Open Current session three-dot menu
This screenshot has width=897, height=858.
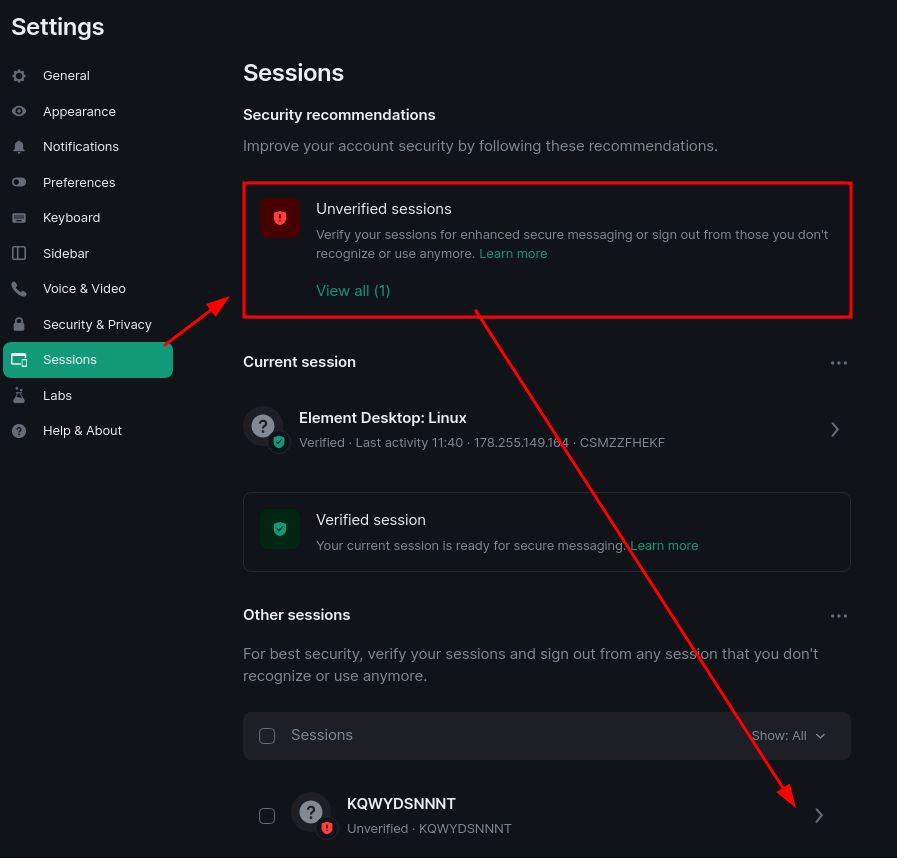pos(839,363)
